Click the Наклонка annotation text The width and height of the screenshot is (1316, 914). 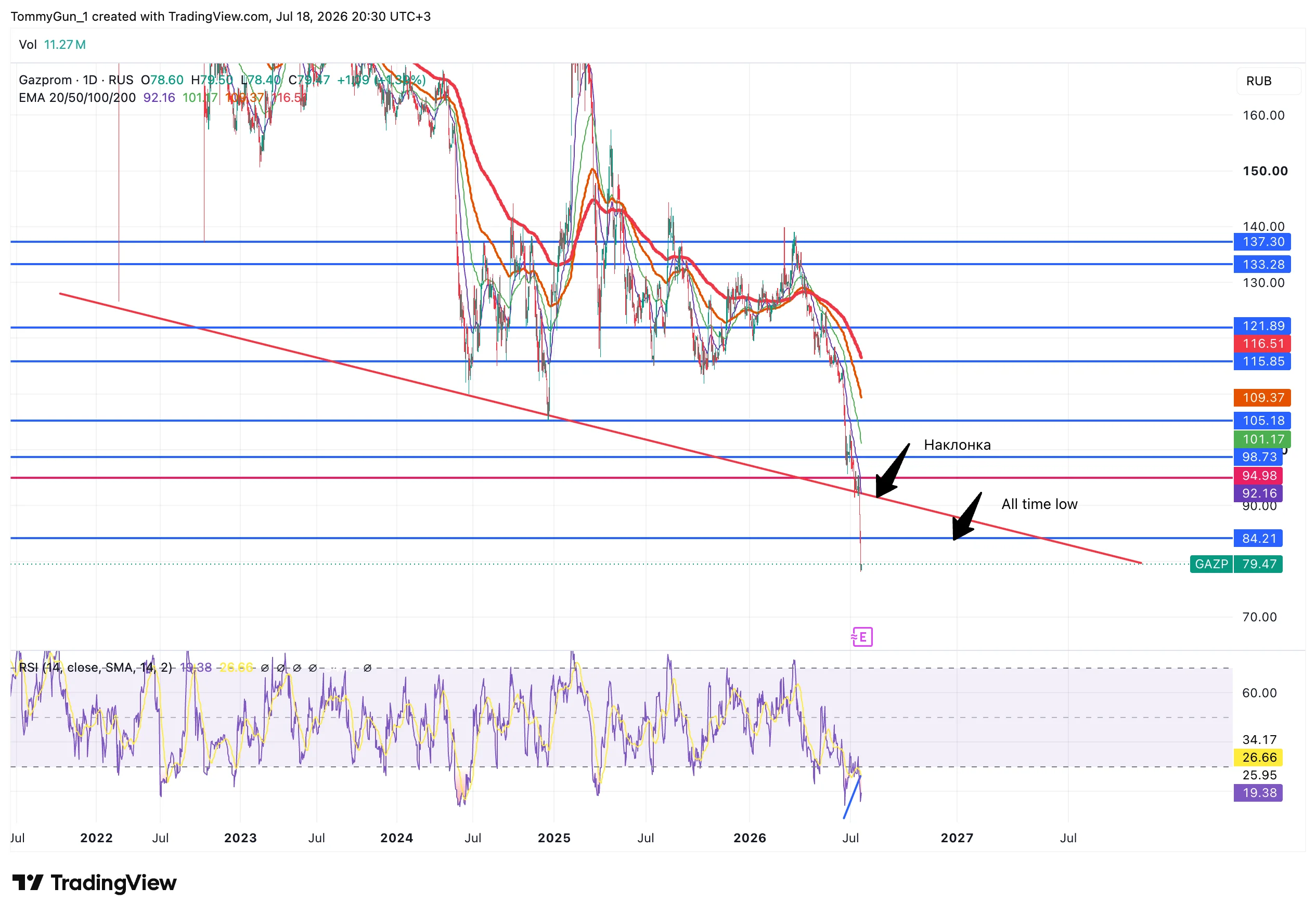(957, 445)
